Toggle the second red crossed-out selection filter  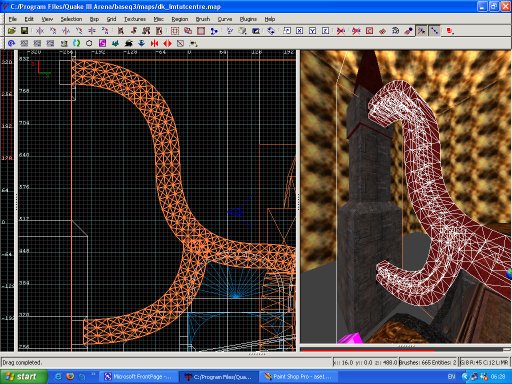[356, 31]
